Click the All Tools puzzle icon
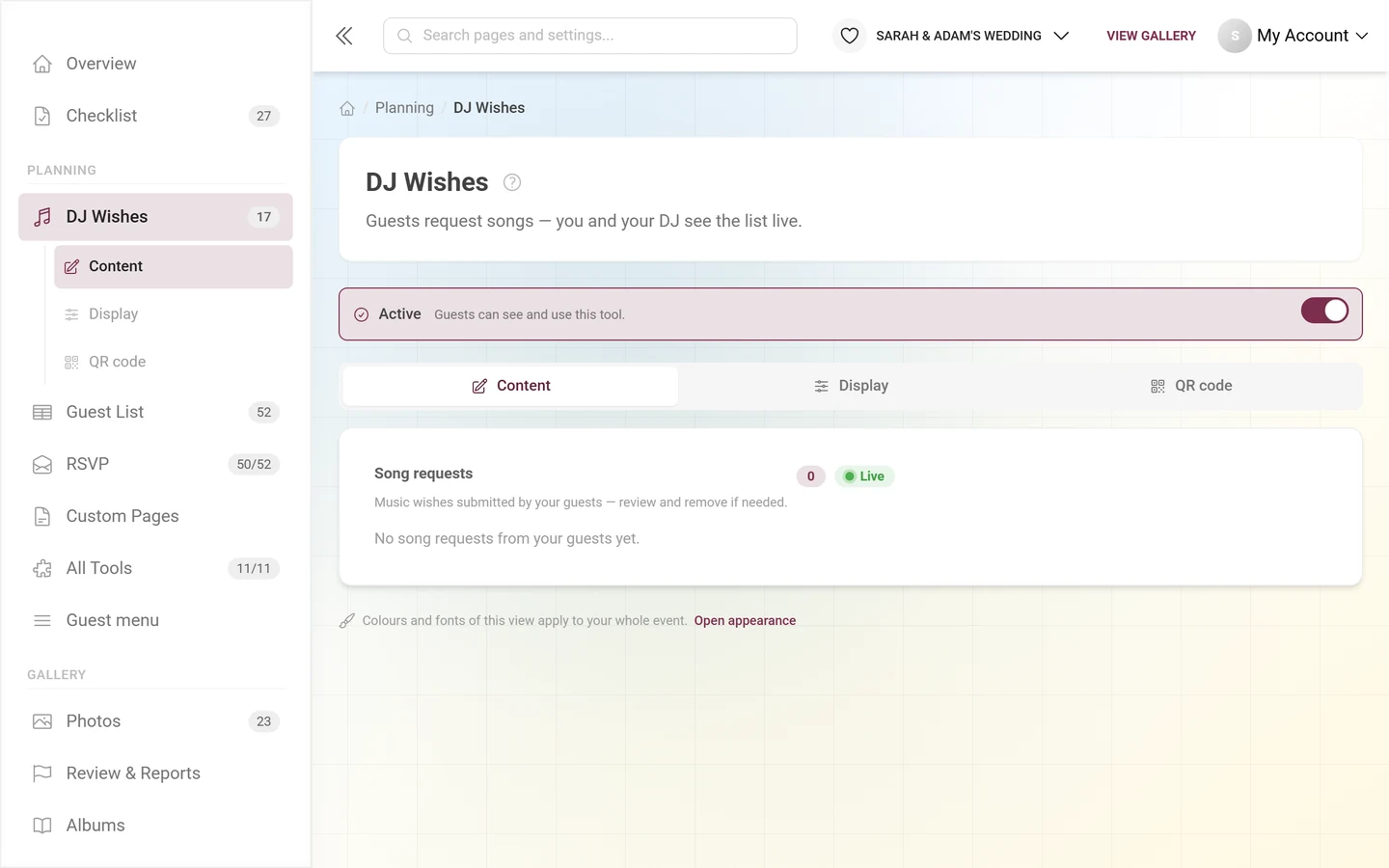The width and height of the screenshot is (1389, 868). tap(42, 568)
